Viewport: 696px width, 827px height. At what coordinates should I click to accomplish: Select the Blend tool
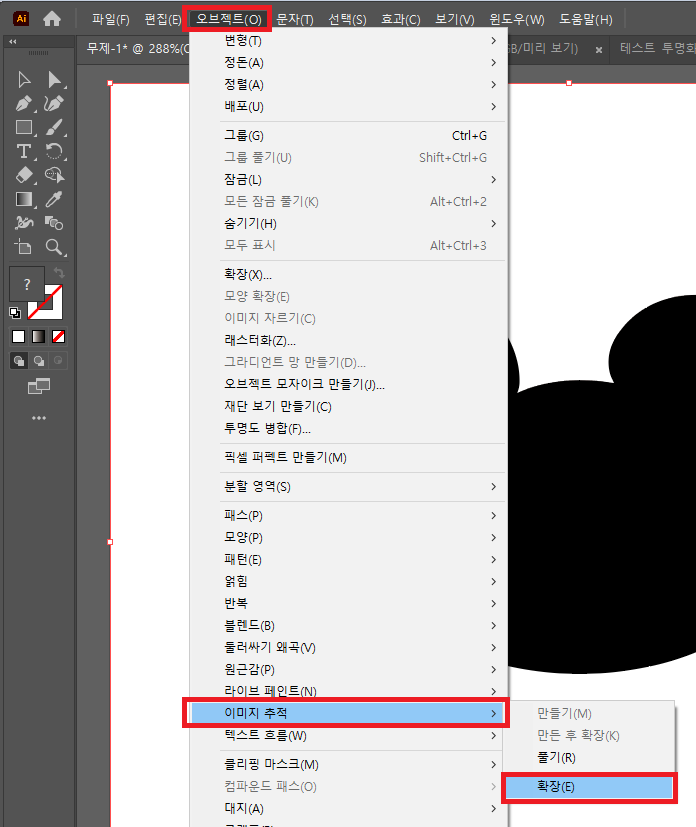(x=54, y=223)
